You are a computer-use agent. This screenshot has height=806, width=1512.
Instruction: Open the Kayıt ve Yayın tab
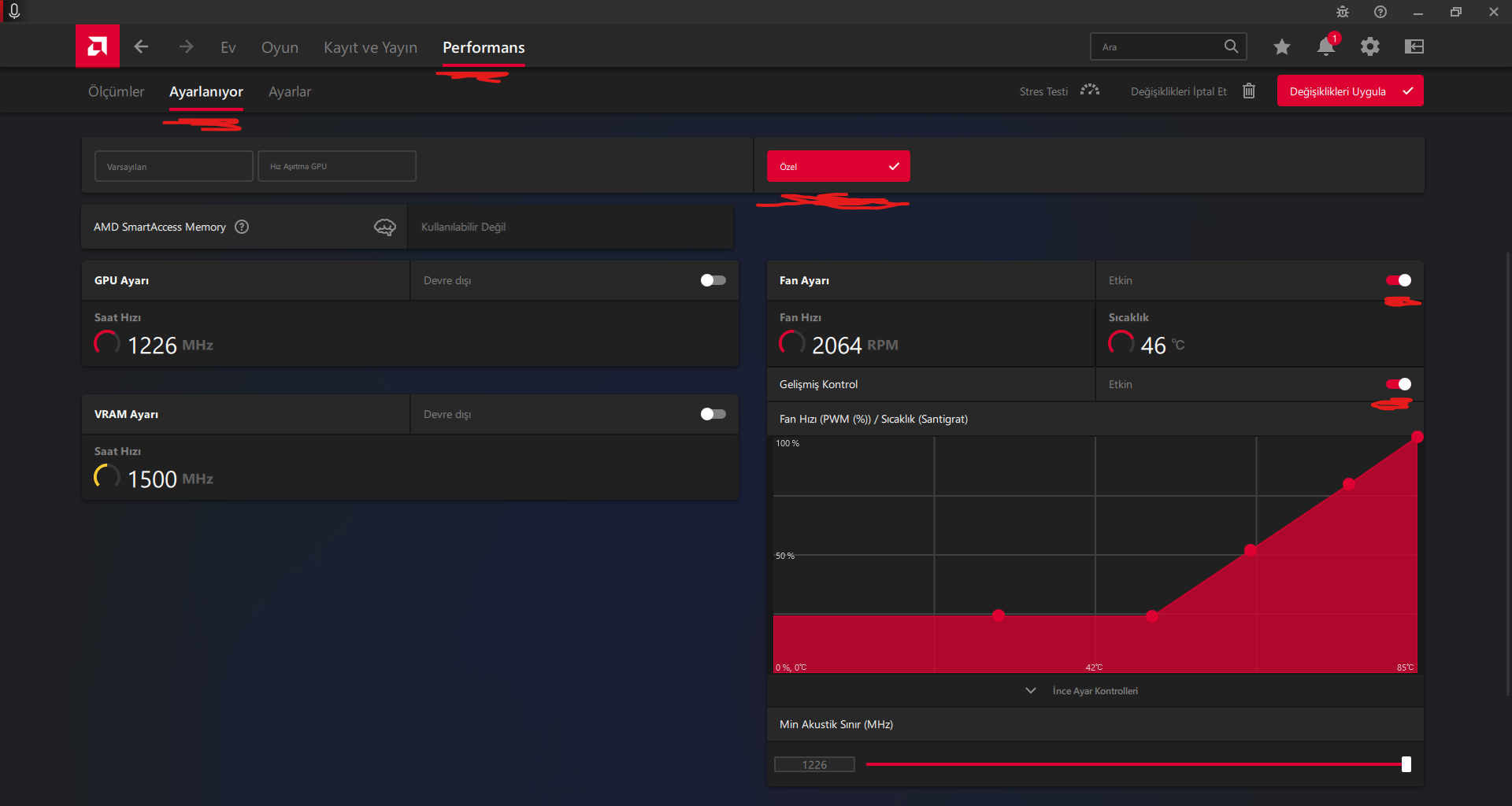(370, 47)
